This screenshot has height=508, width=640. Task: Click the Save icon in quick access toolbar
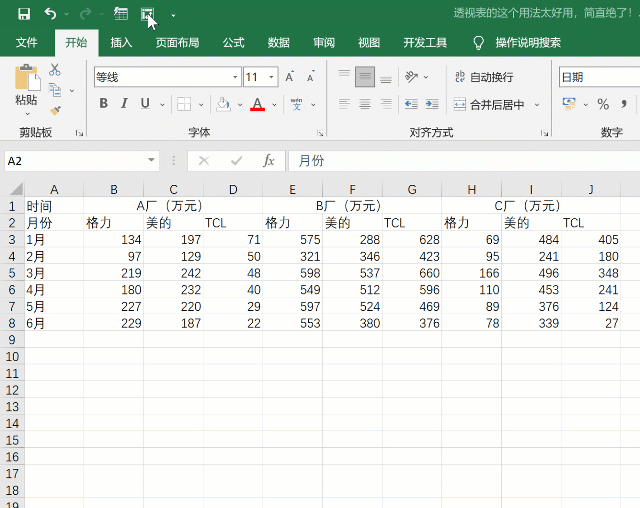(x=24, y=14)
